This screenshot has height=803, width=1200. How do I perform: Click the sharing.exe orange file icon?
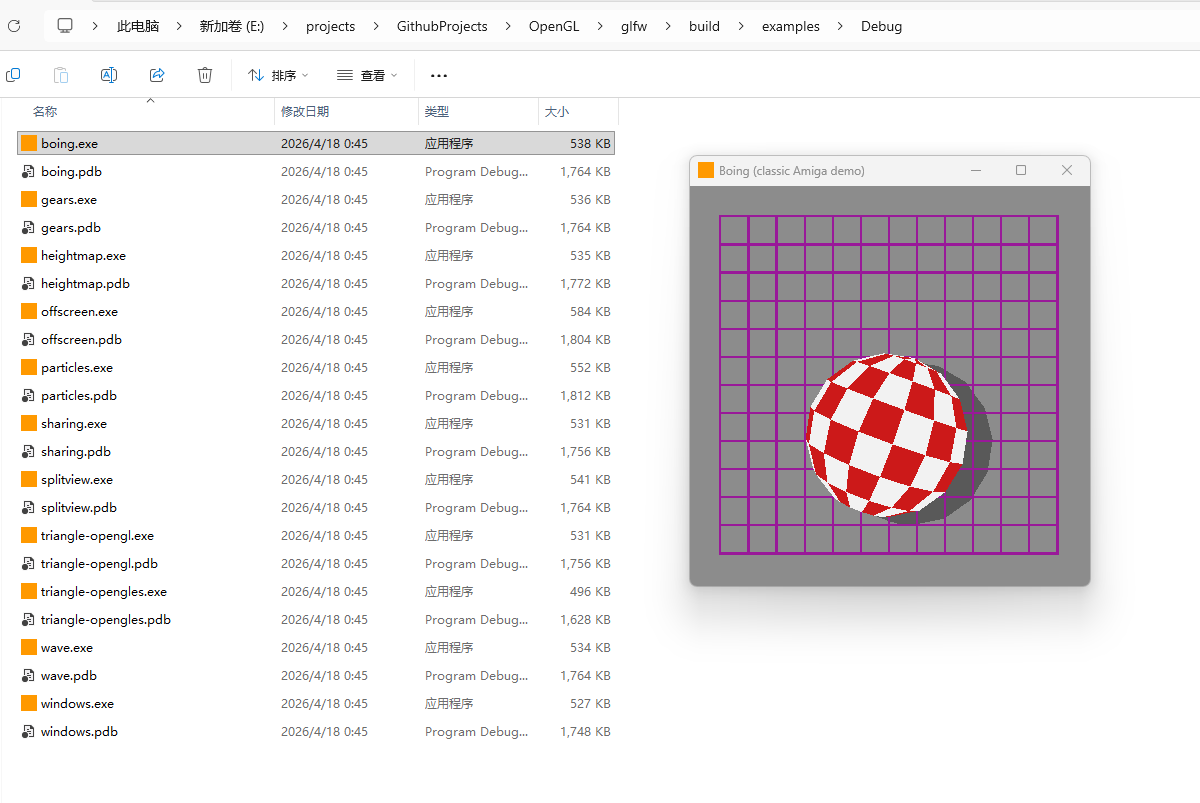(29, 423)
